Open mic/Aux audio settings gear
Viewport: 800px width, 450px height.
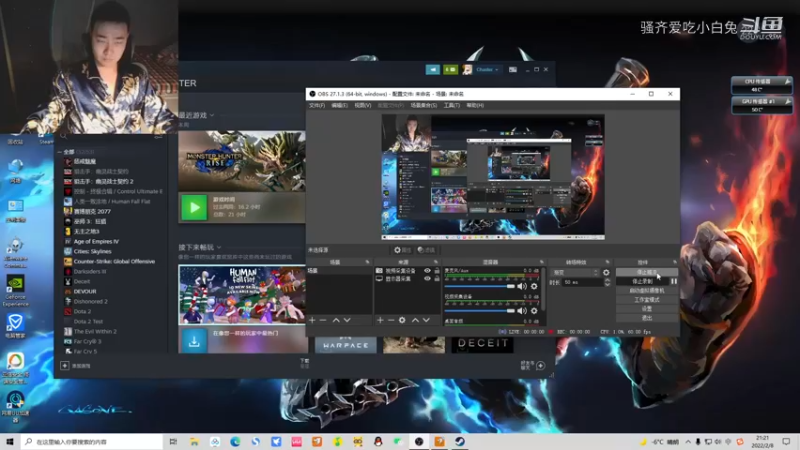coord(534,286)
